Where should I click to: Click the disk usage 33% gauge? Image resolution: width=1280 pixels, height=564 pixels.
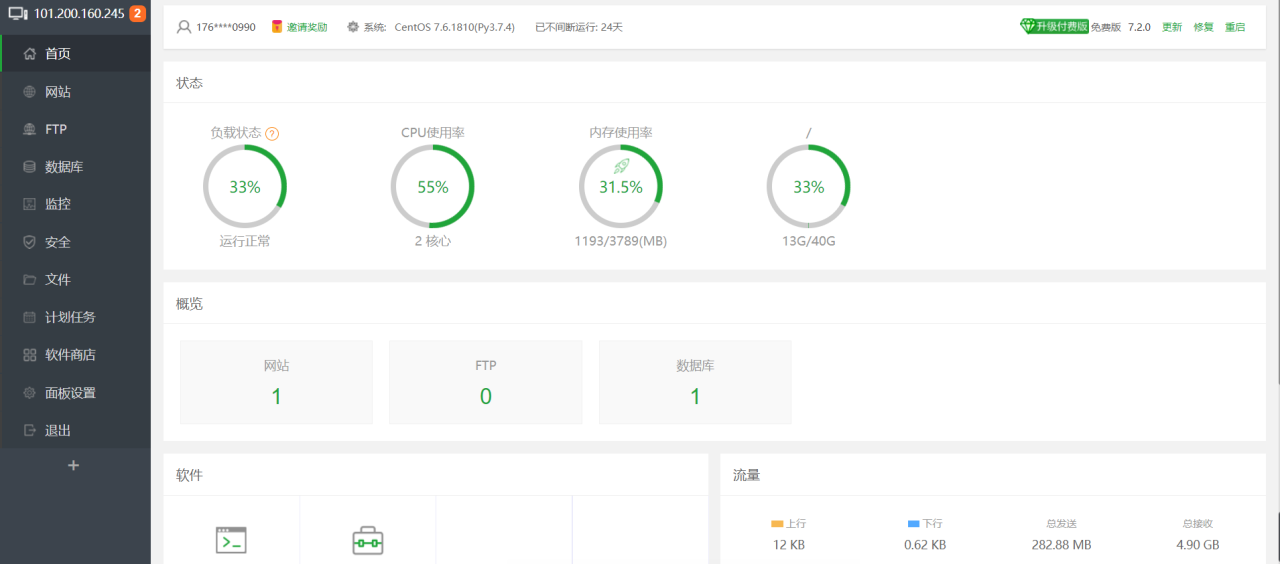(x=808, y=187)
